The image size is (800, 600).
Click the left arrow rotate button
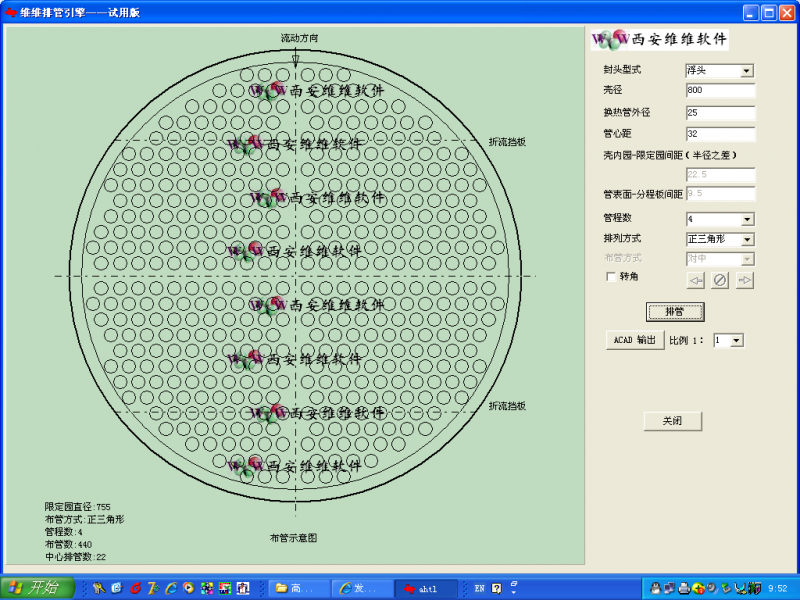(696, 280)
